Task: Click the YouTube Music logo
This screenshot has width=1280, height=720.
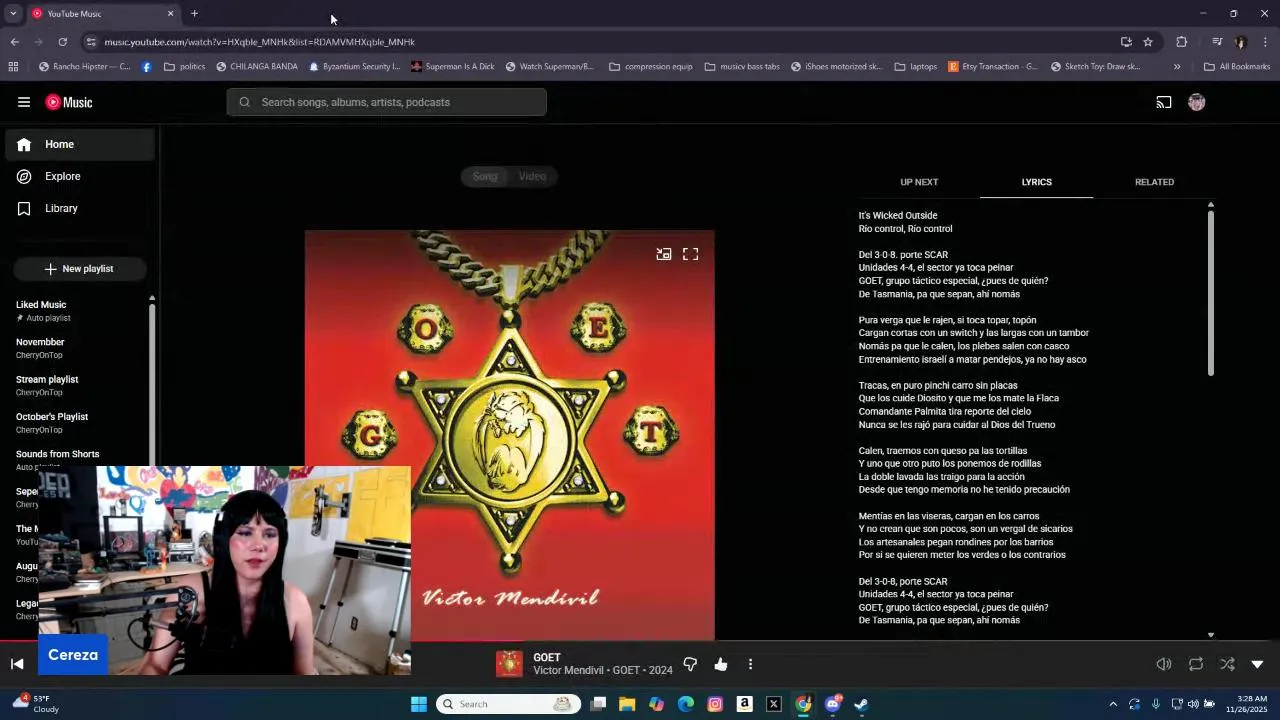Action: [x=69, y=102]
